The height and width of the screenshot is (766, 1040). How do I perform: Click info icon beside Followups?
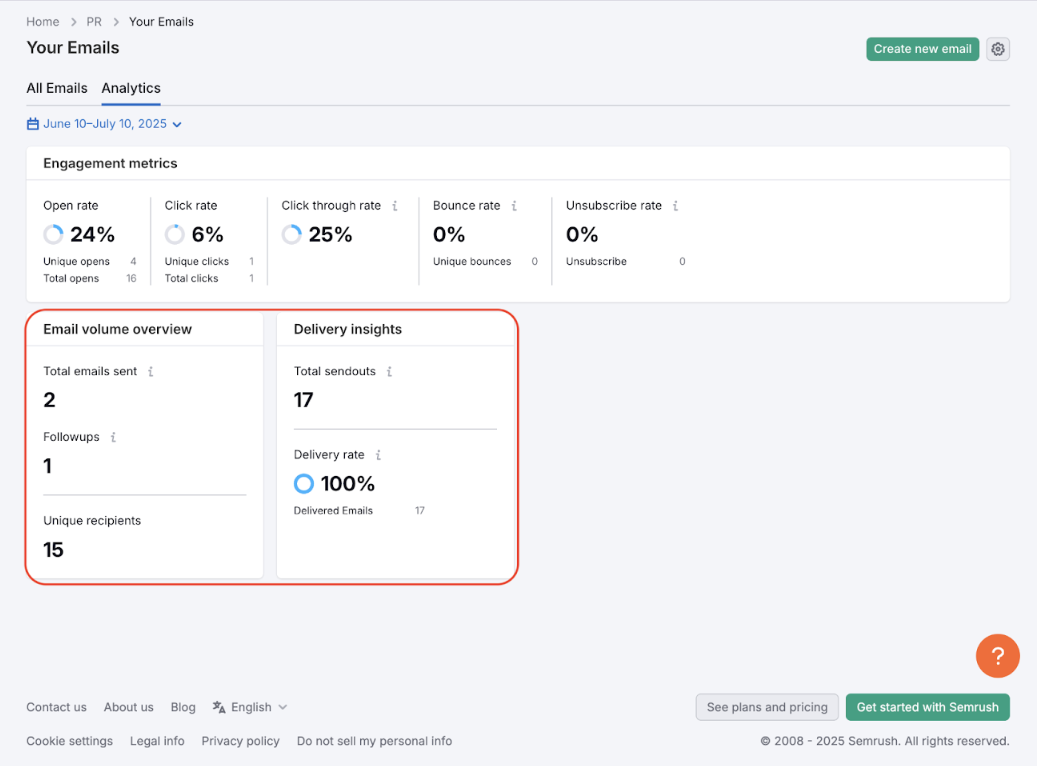tap(113, 437)
